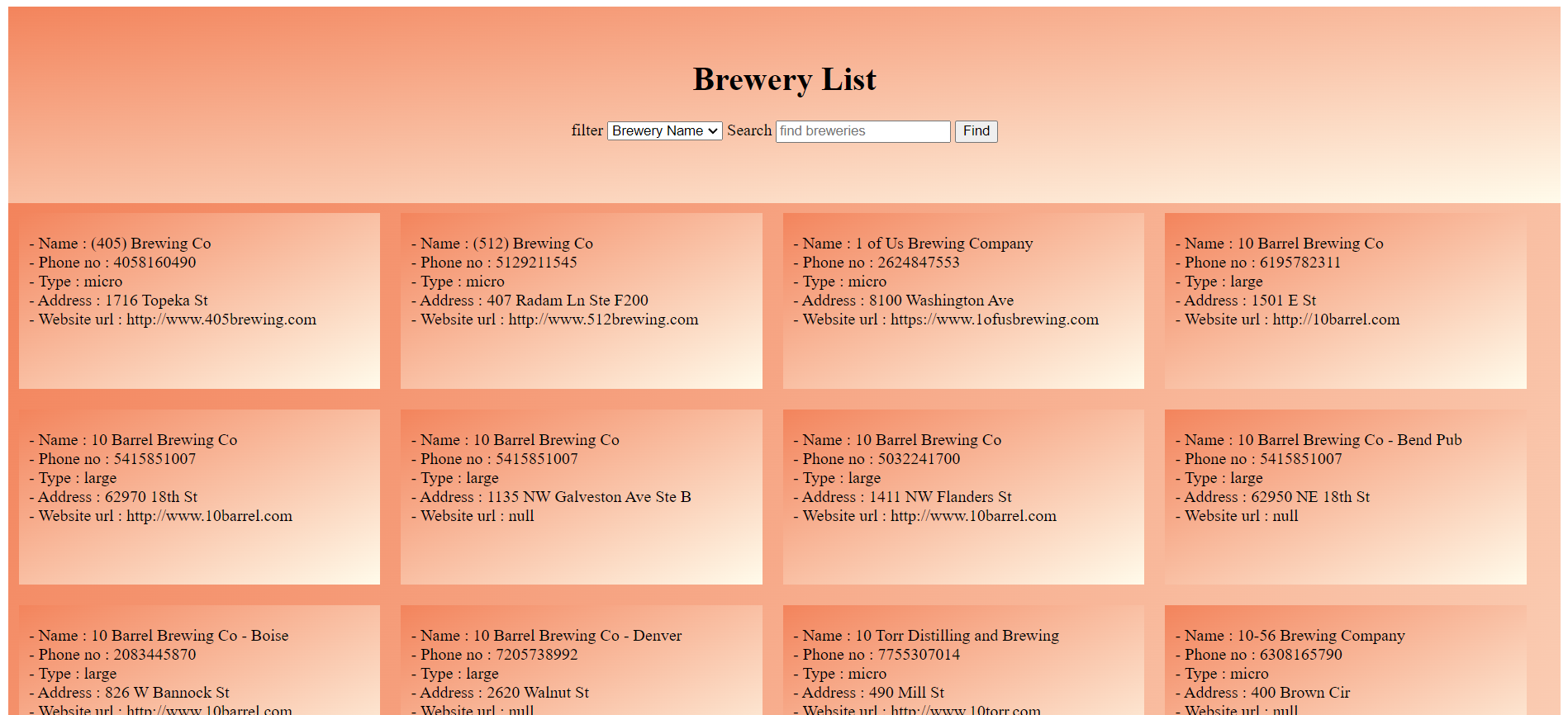Click address 1501 E St

click(1283, 301)
